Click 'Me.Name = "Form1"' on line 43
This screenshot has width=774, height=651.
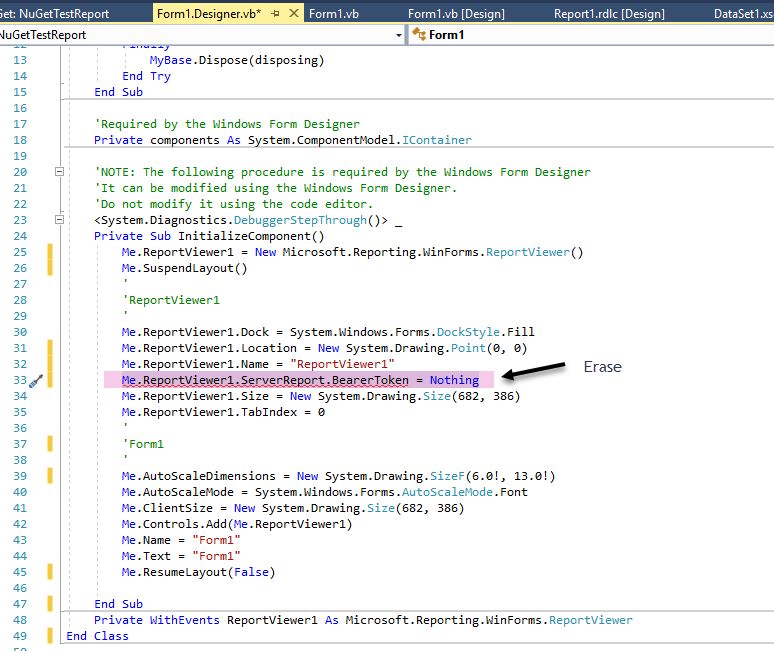click(x=181, y=540)
